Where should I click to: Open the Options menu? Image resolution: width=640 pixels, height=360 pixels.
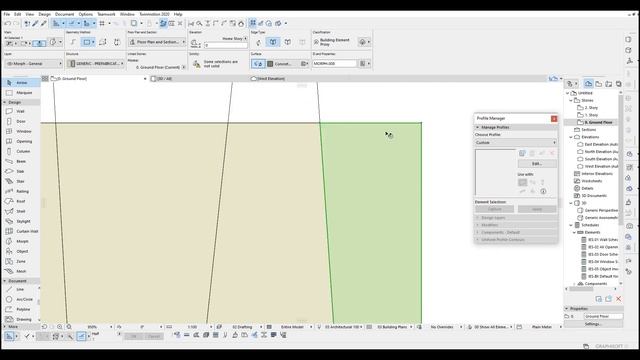pos(86,14)
